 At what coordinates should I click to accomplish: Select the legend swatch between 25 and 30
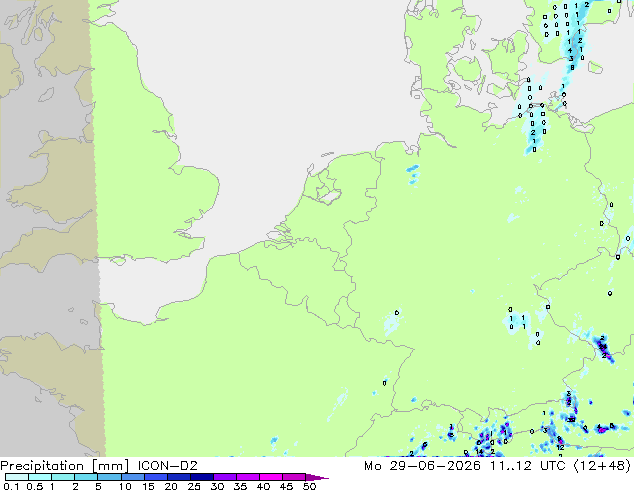201,477
